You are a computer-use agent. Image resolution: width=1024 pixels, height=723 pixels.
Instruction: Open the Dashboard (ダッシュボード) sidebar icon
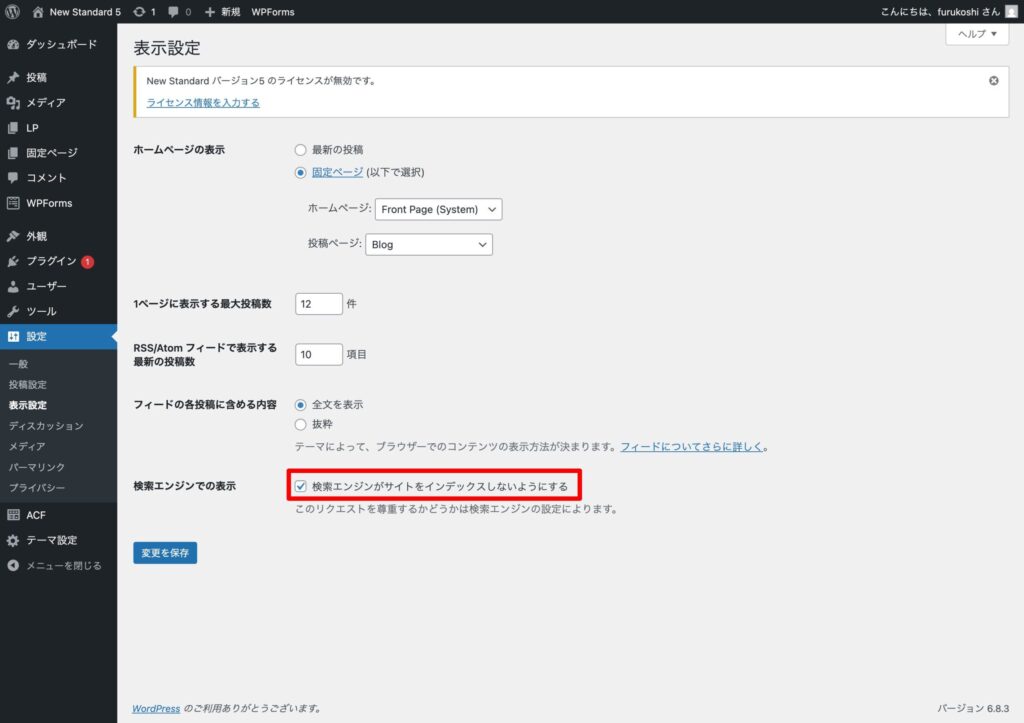(x=13, y=45)
